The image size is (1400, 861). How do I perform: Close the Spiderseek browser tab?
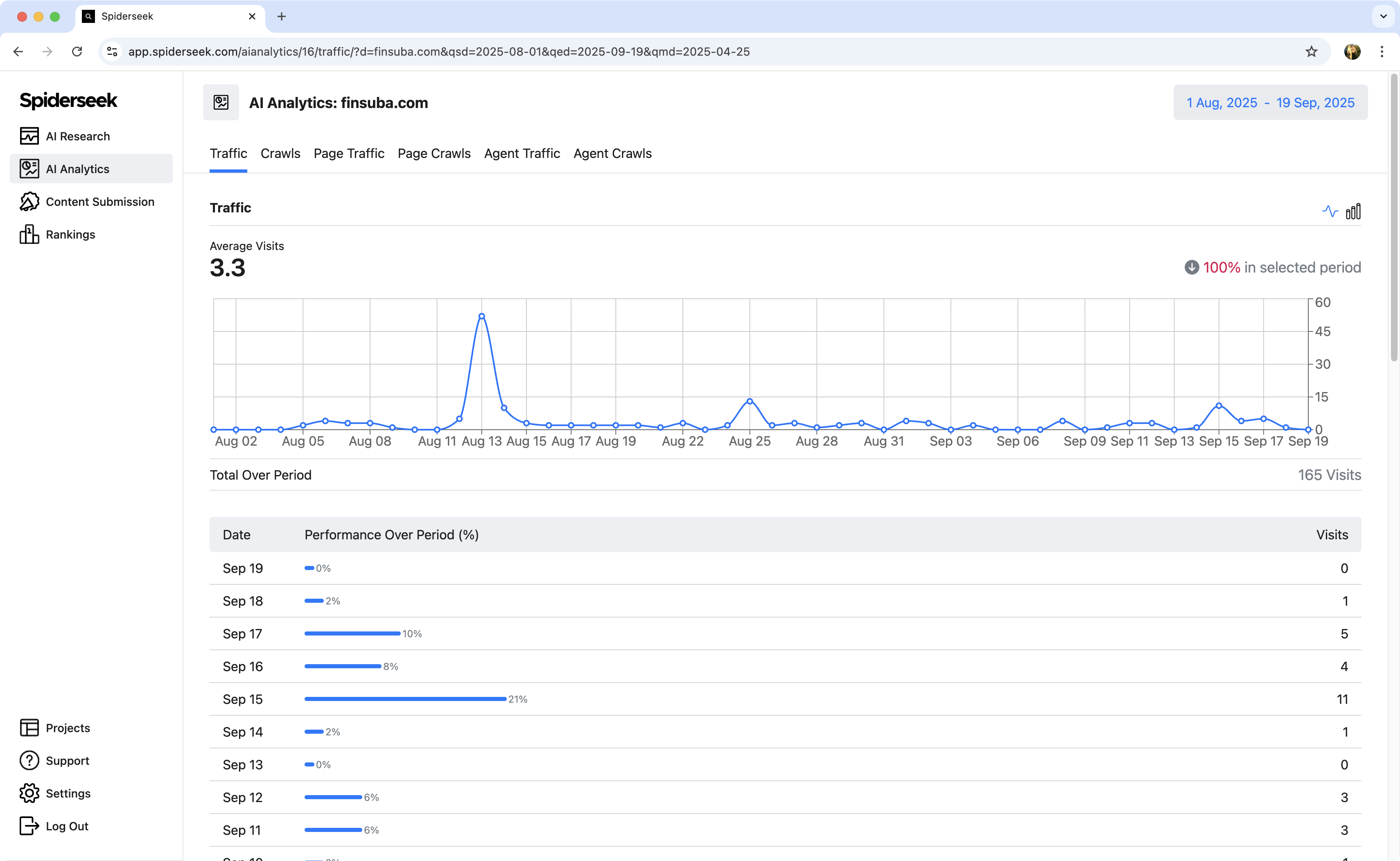[252, 16]
